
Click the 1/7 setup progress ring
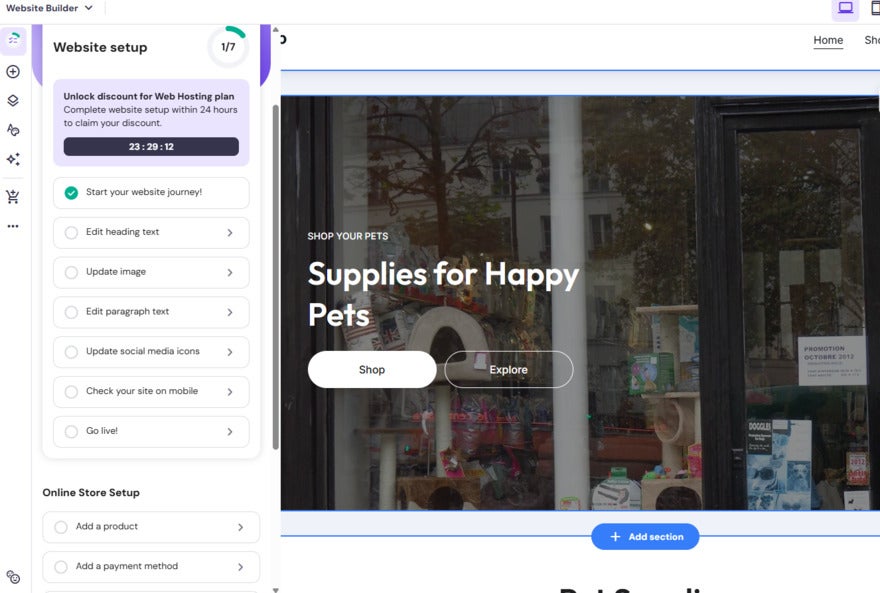pyautogui.click(x=228, y=47)
